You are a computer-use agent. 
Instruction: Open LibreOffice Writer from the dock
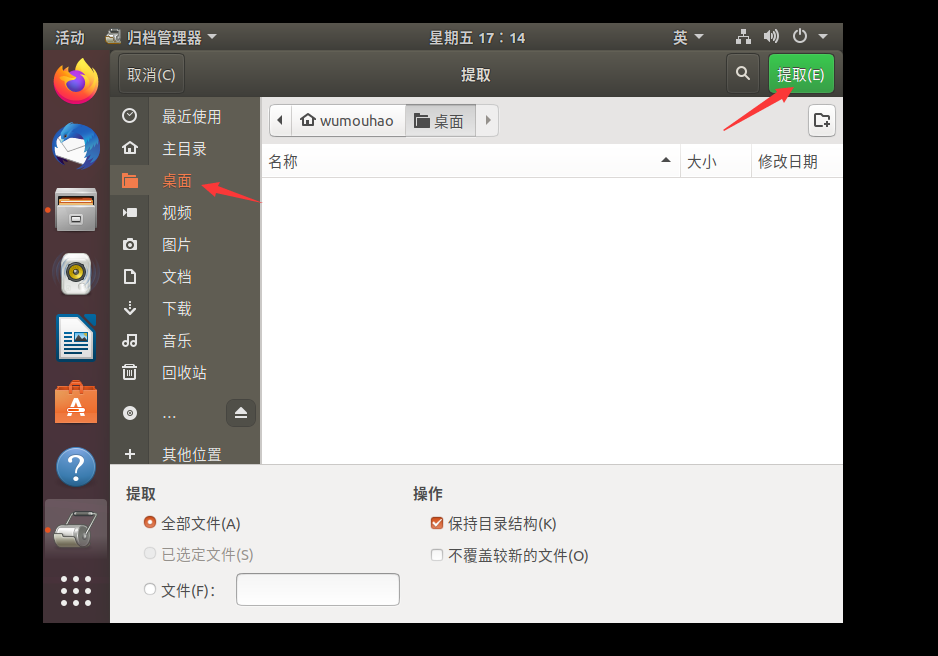coord(76,338)
